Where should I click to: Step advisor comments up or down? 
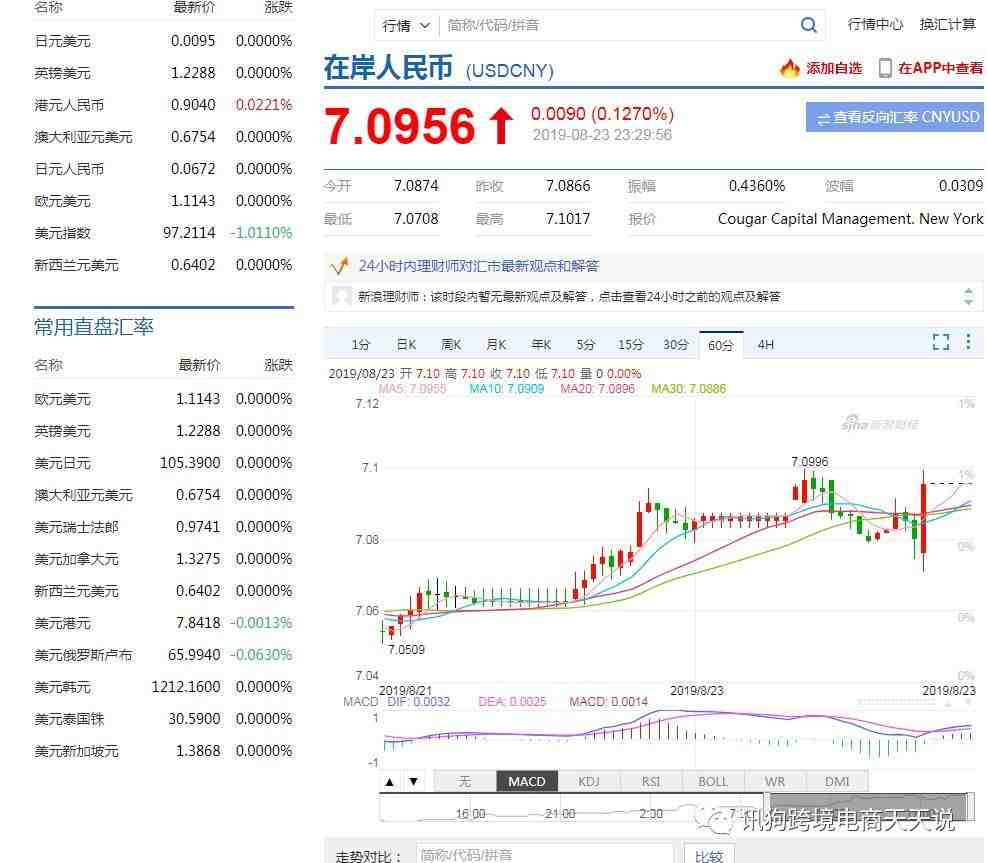pyautogui.click(x=968, y=296)
